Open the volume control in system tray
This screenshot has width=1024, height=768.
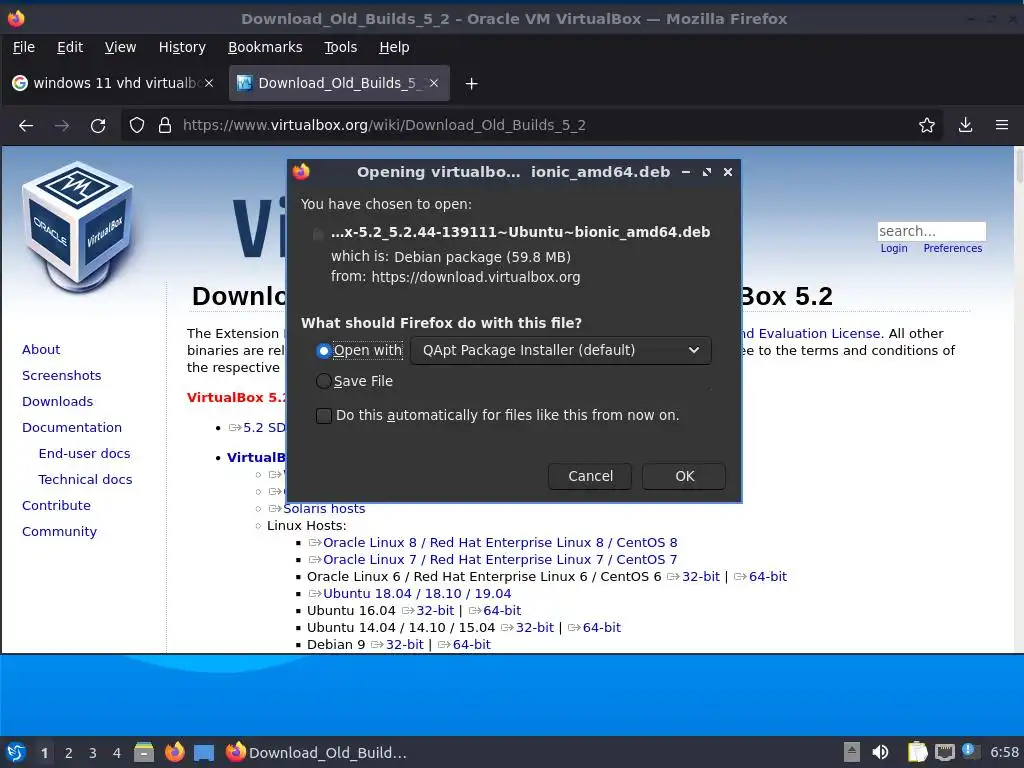coord(880,752)
